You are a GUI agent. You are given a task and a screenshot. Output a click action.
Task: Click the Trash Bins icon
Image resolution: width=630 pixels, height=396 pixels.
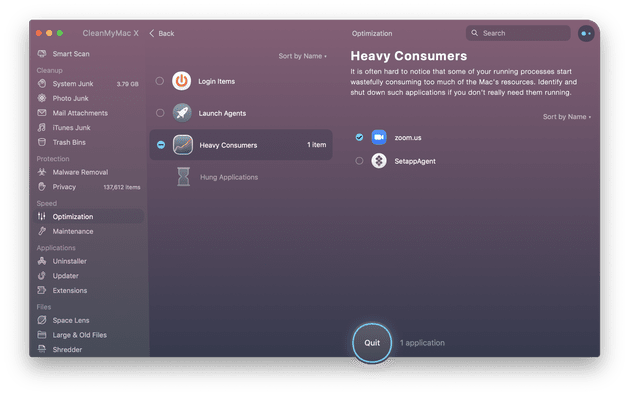42,142
